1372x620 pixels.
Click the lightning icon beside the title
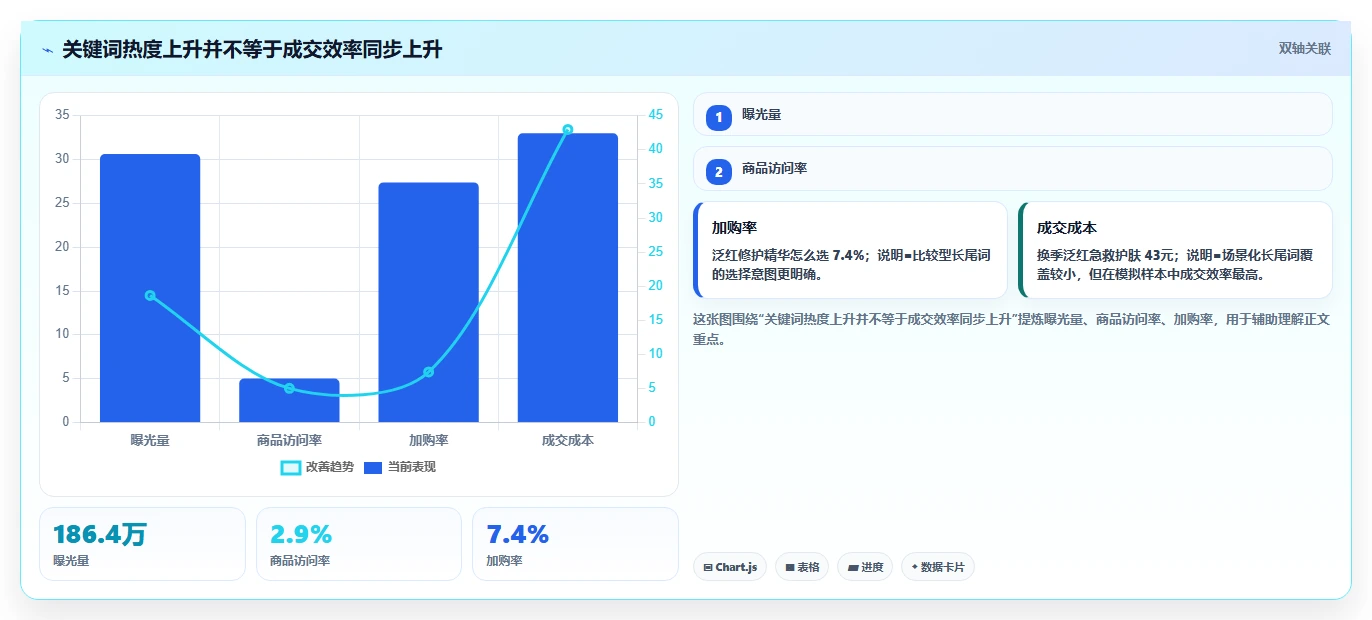point(48,50)
